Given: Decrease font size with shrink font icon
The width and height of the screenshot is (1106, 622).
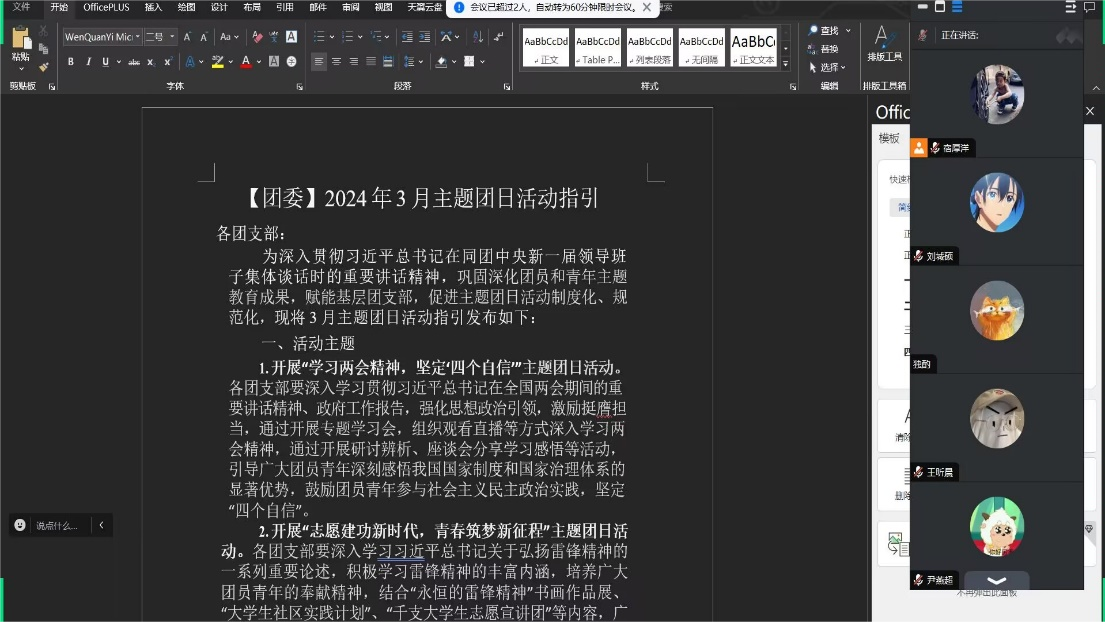Looking at the screenshot, I should [203, 37].
